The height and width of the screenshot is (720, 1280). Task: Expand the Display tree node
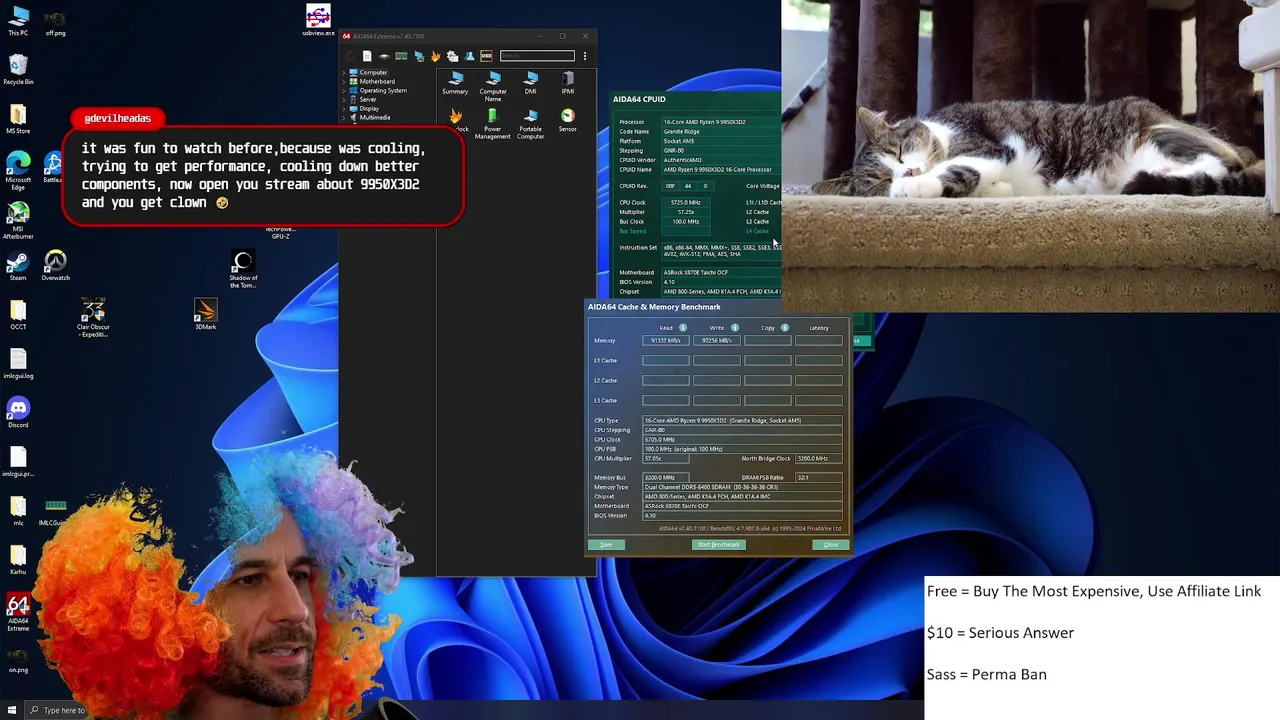pos(344,109)
